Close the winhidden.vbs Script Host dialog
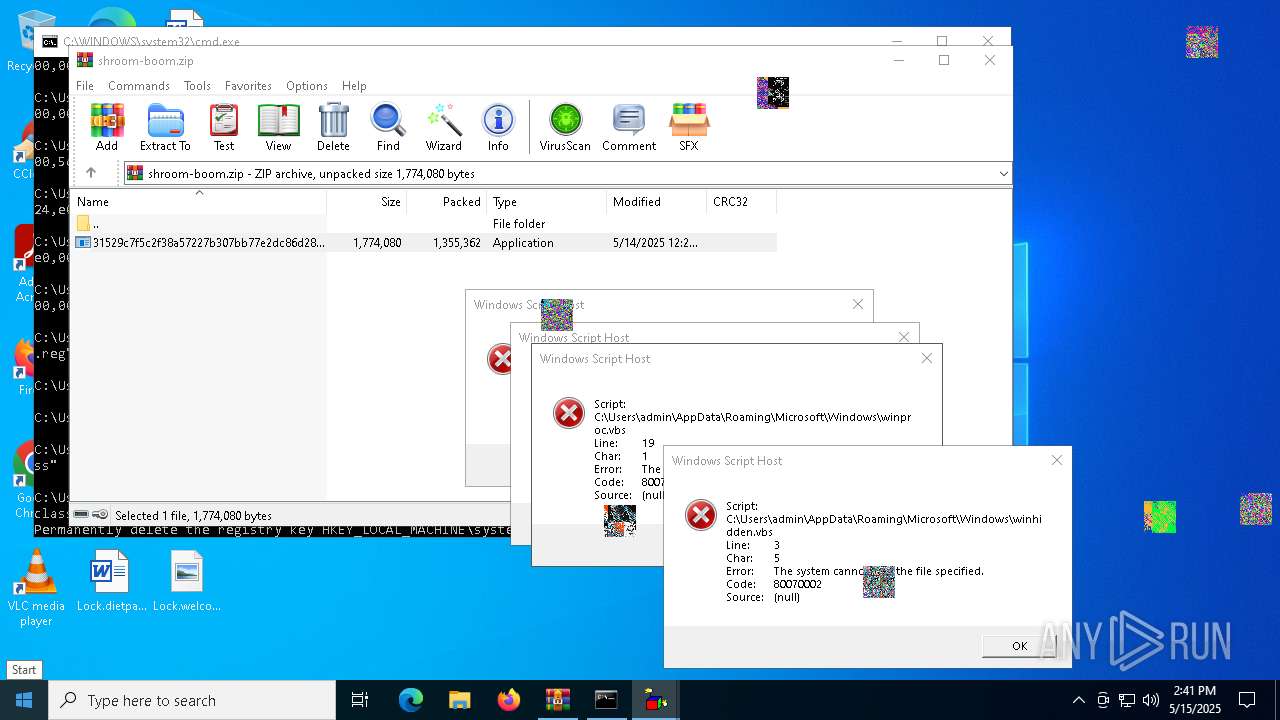This screenshot has width=1280, height=720. (1056, 460)
